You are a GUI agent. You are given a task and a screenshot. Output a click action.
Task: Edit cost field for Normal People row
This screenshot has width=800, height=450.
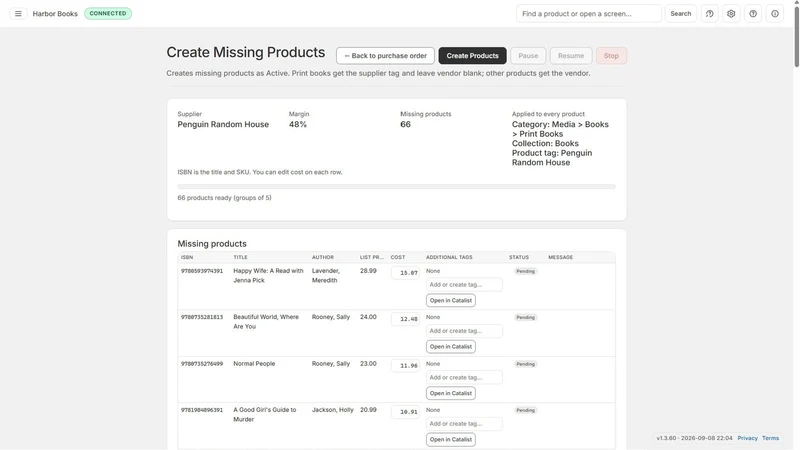click(x=406, y=365)
